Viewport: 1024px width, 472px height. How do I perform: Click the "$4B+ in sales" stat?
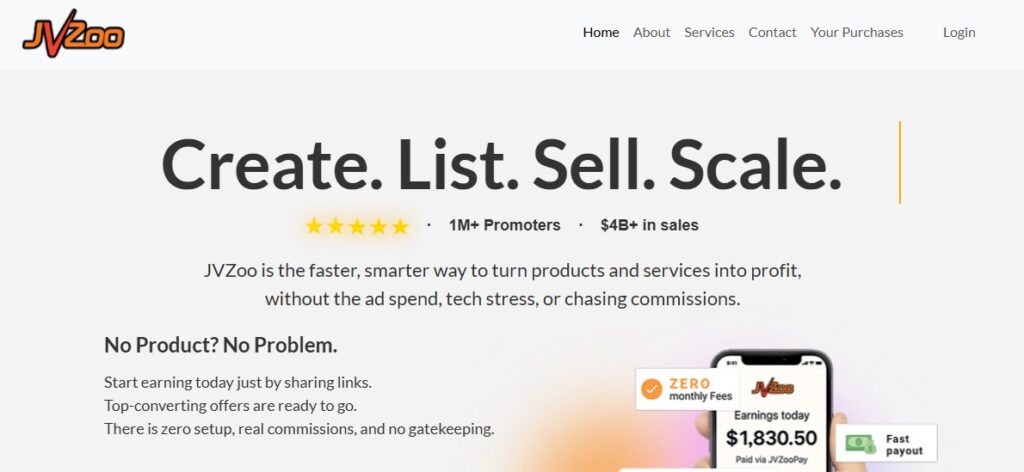point(649,226)
